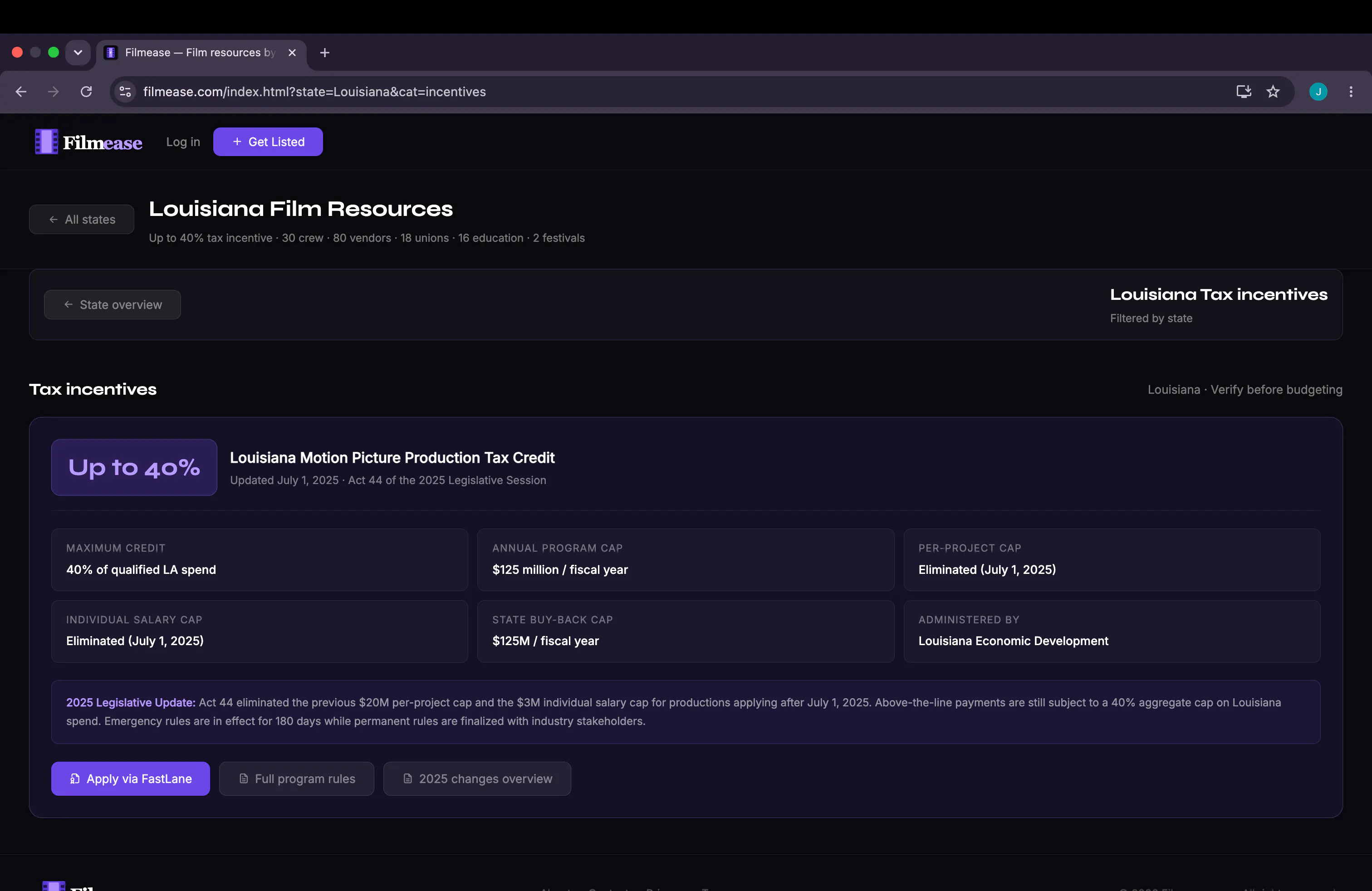This screenshot has height=891, width=1372.
Task: Click 'Louisiana Economic Development' text
Action: [x=1014, y=641]
